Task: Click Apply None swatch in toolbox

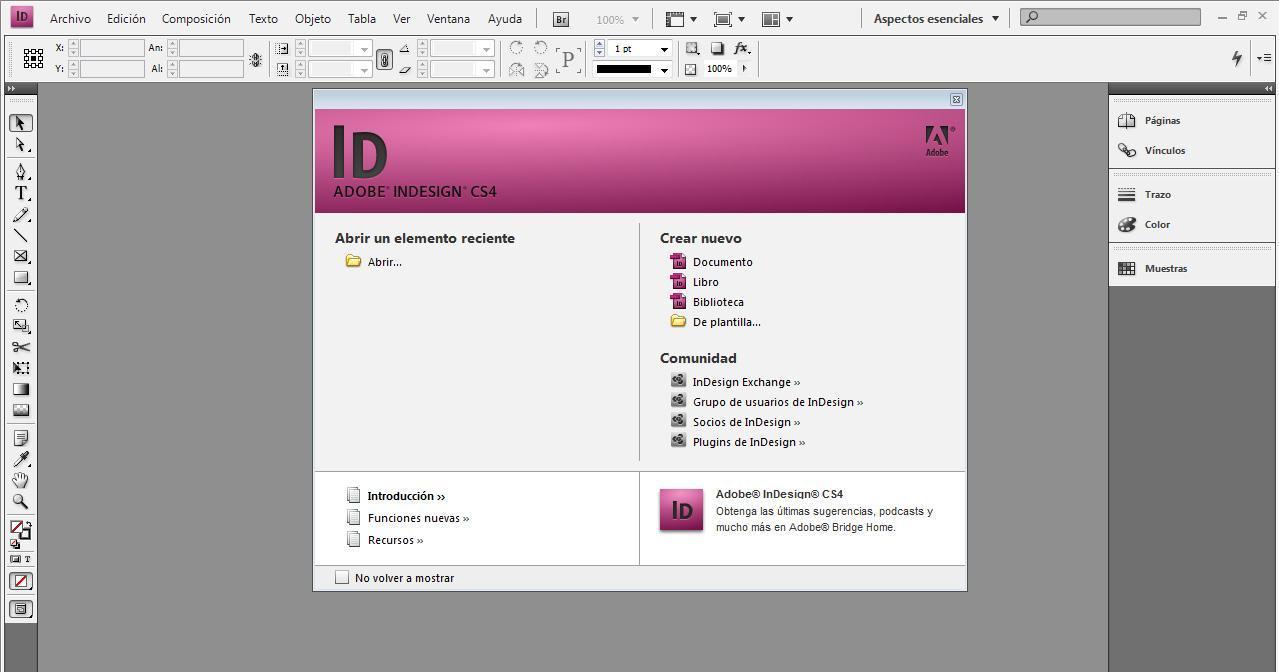Action: 20,581
